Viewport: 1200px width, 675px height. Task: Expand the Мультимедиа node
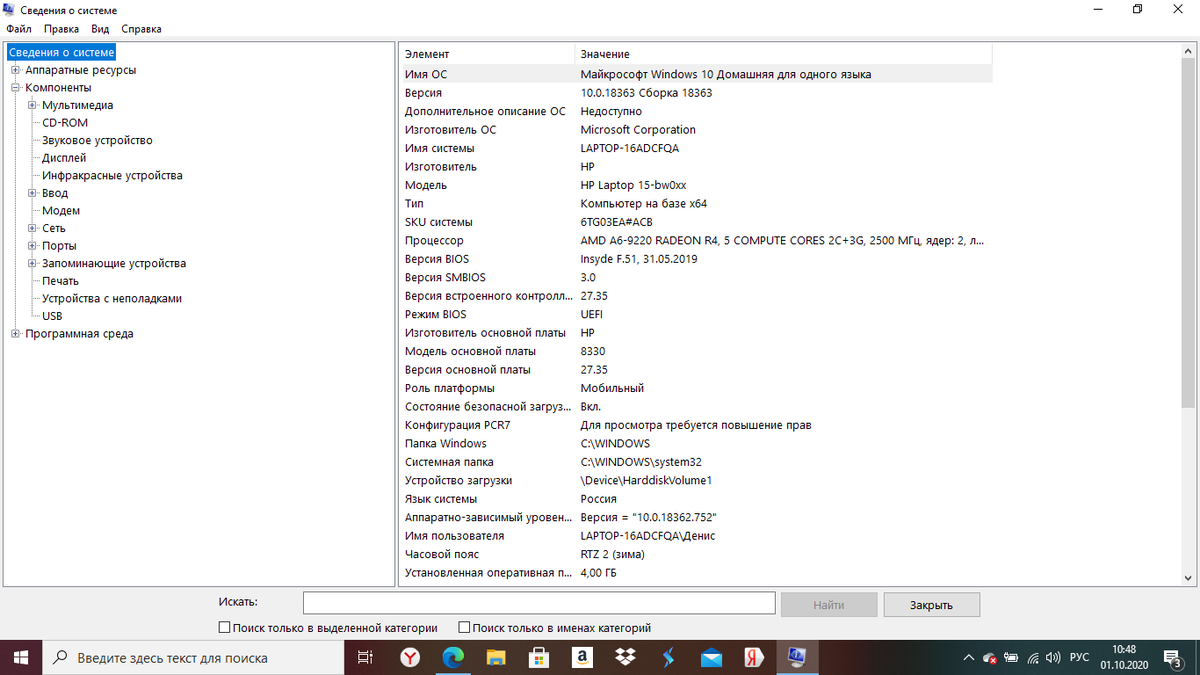32,105
